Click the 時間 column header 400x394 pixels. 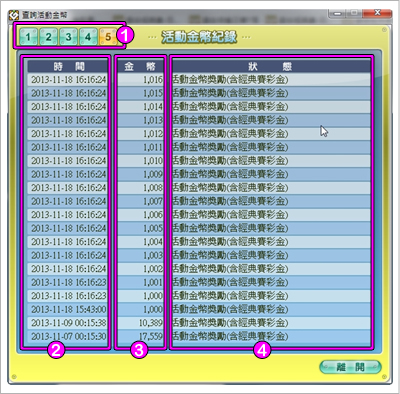pos(68,66)
